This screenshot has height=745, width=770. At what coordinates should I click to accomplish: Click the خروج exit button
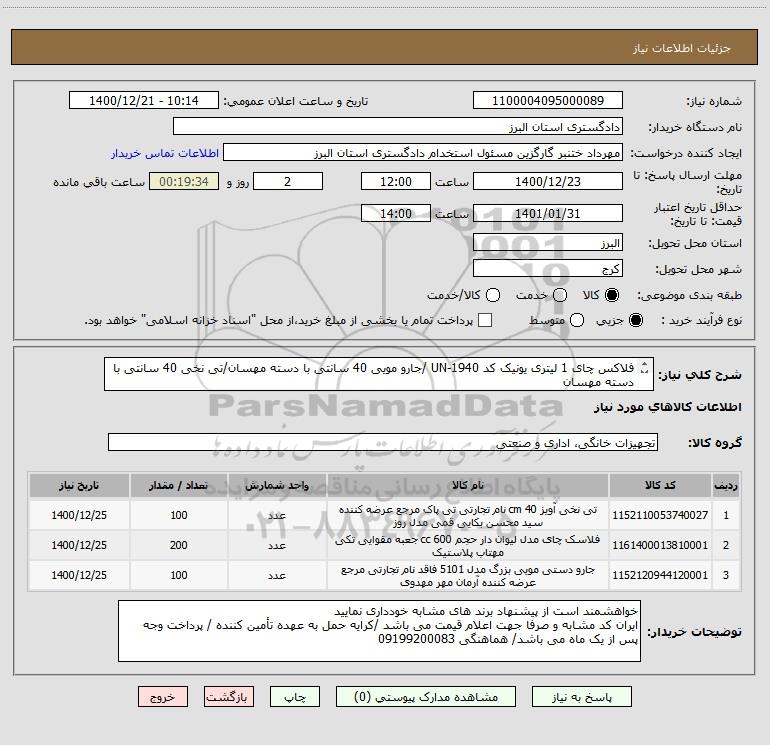click(163, 697)
